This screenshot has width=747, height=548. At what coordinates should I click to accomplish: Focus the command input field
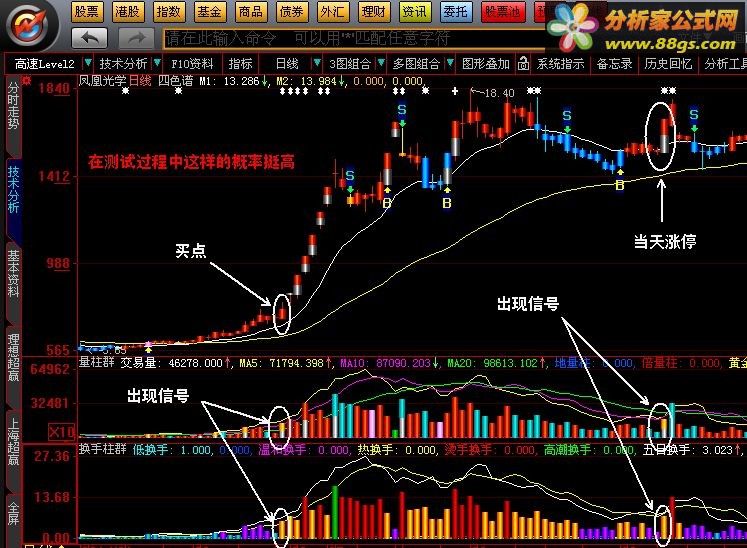[355, 38]
